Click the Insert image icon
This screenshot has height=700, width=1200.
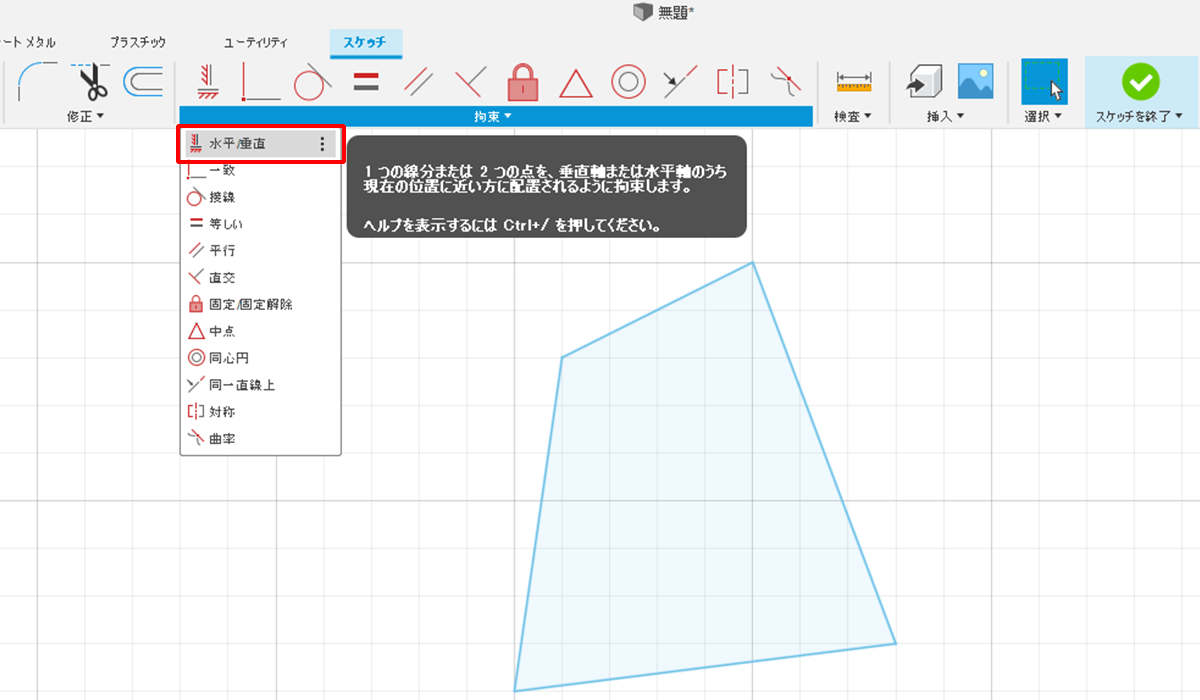975,82
